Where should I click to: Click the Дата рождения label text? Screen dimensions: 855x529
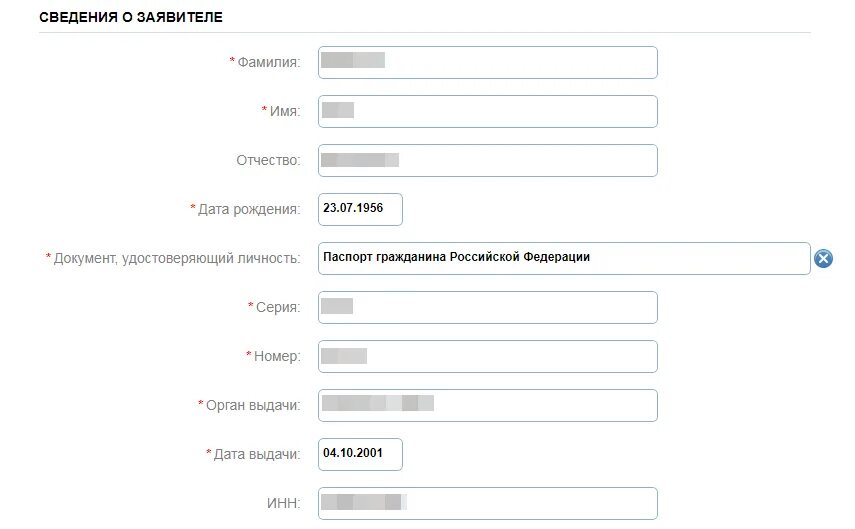coord(249,209)
